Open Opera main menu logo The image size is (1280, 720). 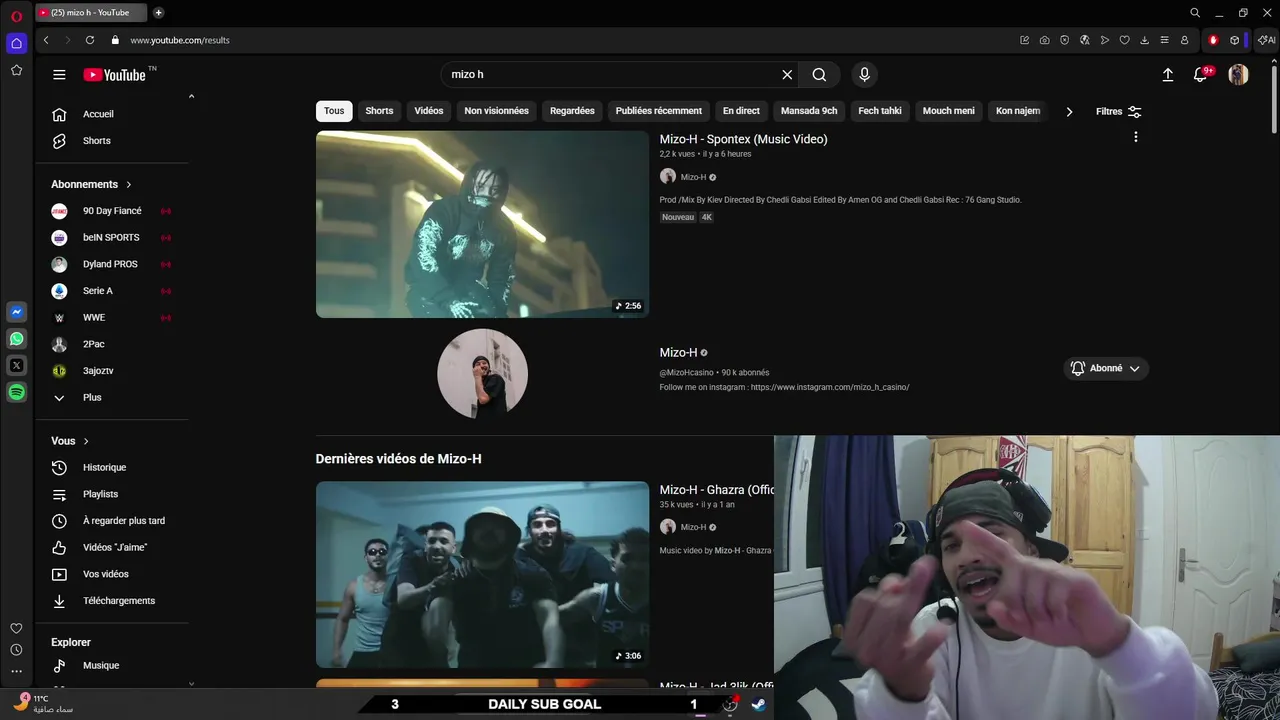point(16,16)
